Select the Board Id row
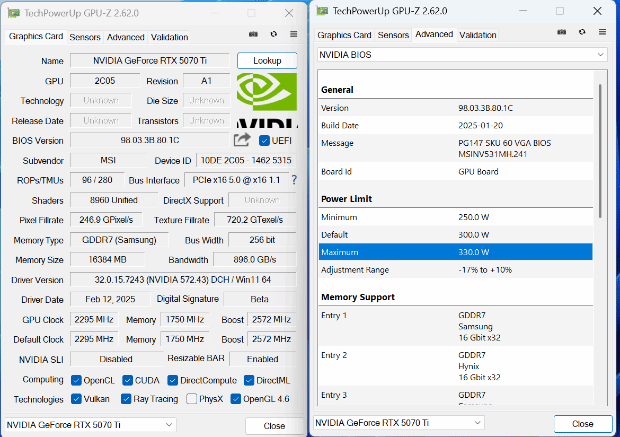620x437 pixels. (456, 171)
